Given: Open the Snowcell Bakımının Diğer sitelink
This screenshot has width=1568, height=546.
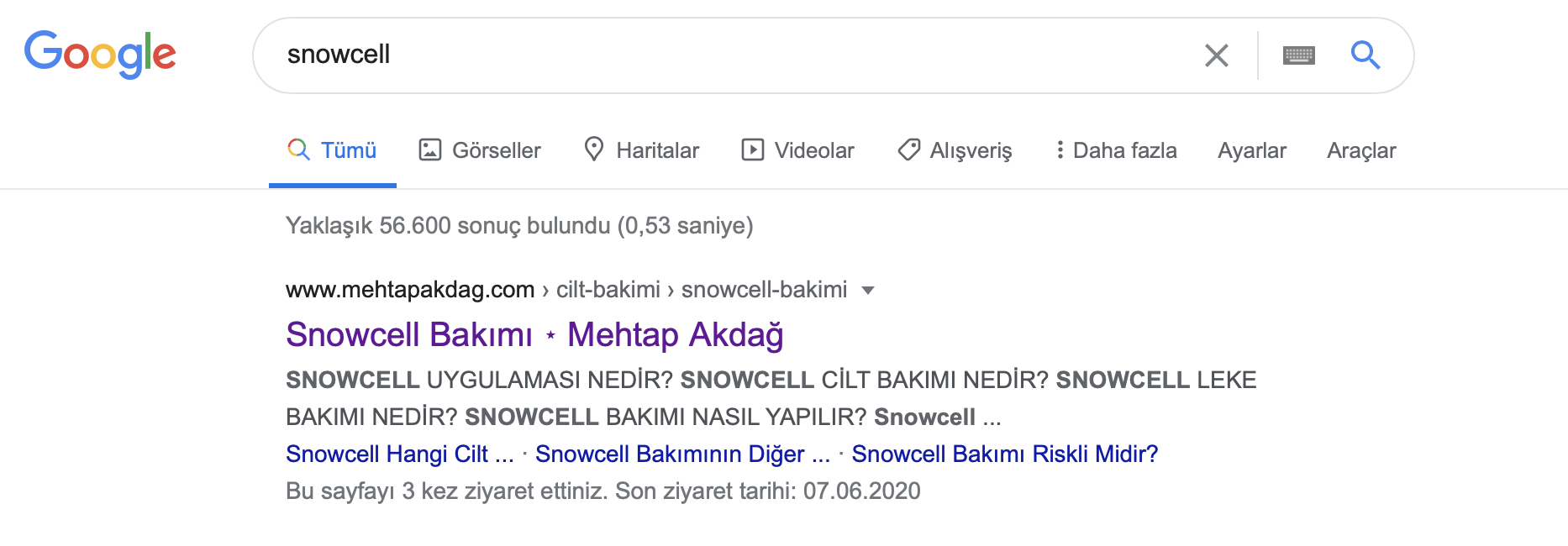Looking at the screenshot, I should (681, 454).
